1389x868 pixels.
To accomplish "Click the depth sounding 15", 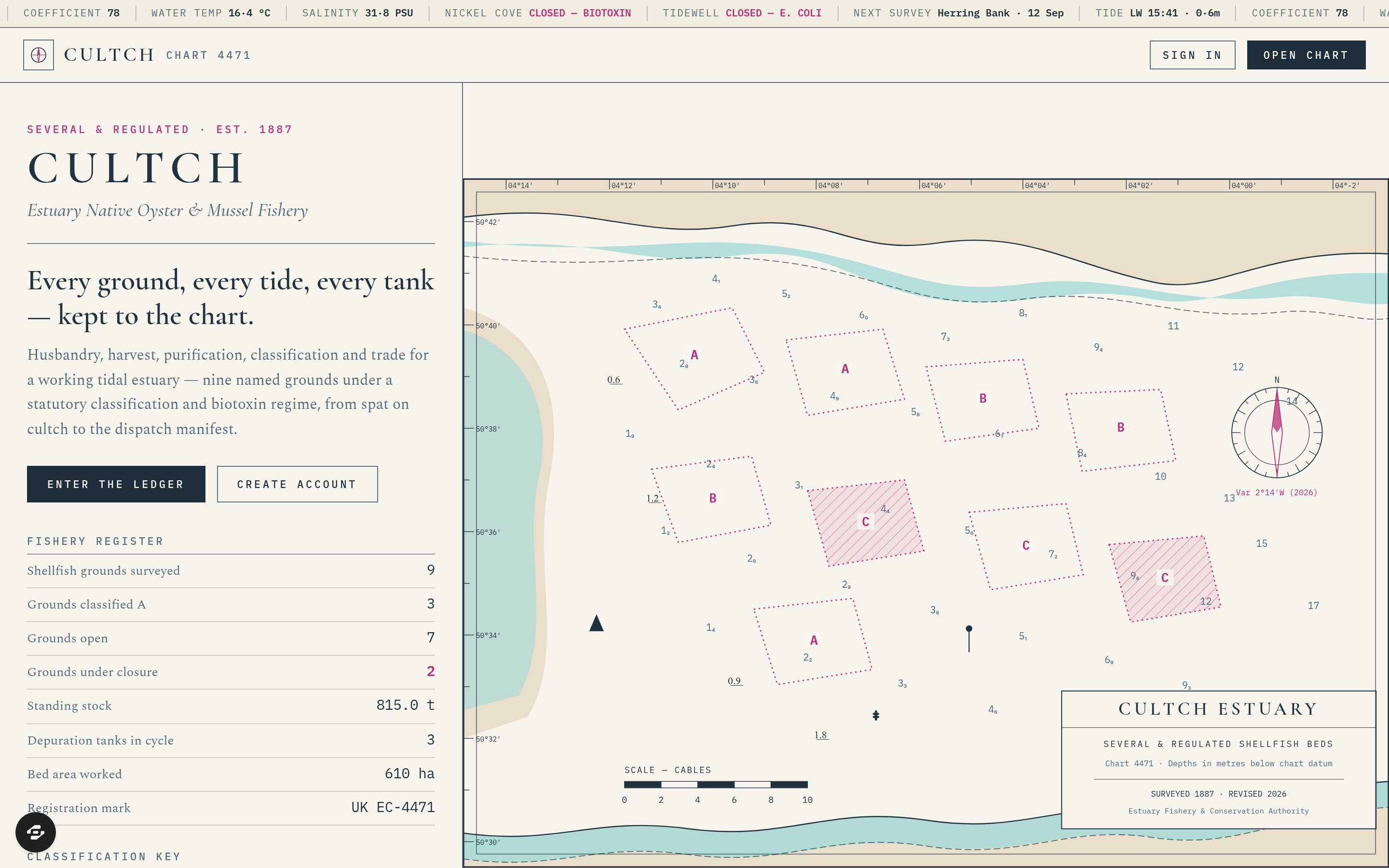I will [1262, 543].
